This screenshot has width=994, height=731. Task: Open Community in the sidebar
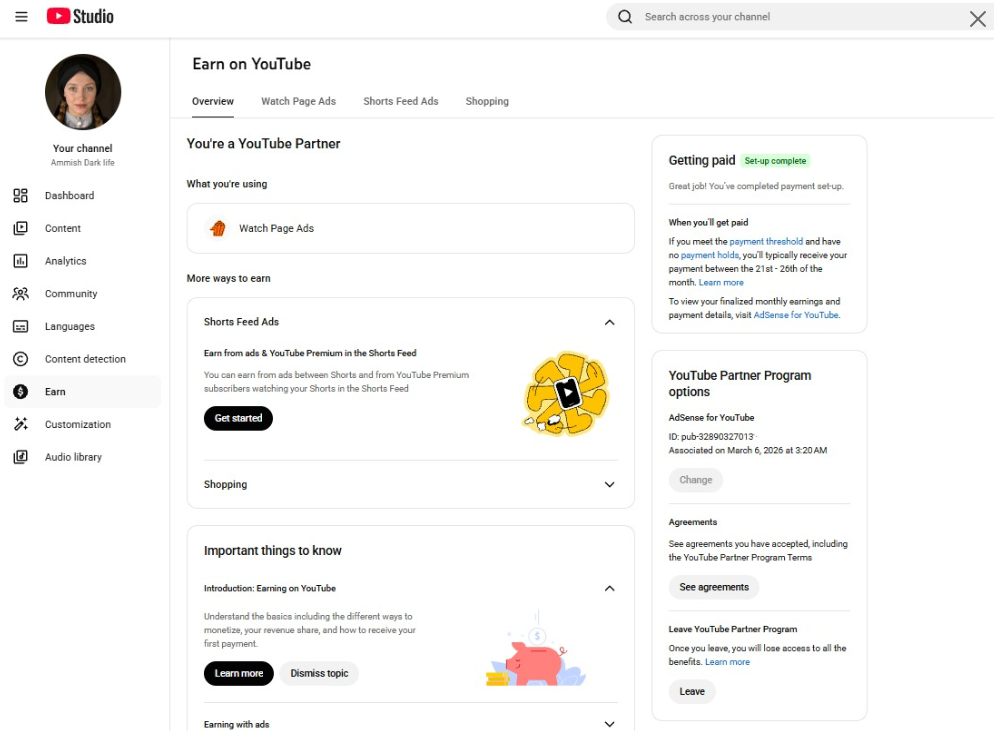tap(82, 294)
